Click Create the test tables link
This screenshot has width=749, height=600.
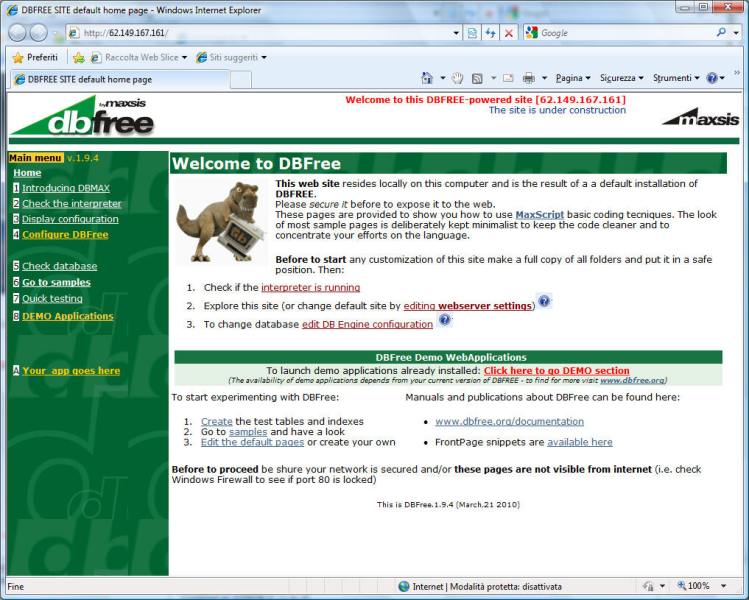point(217,421)
